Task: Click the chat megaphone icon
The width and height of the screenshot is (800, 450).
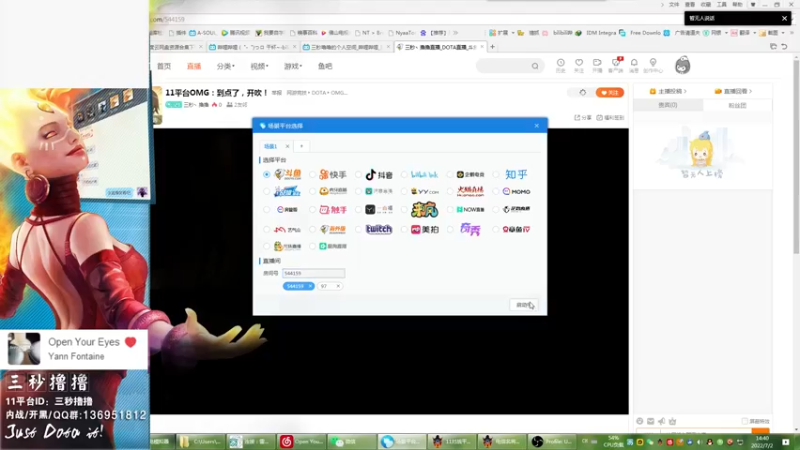Action: tap(661, 421)
